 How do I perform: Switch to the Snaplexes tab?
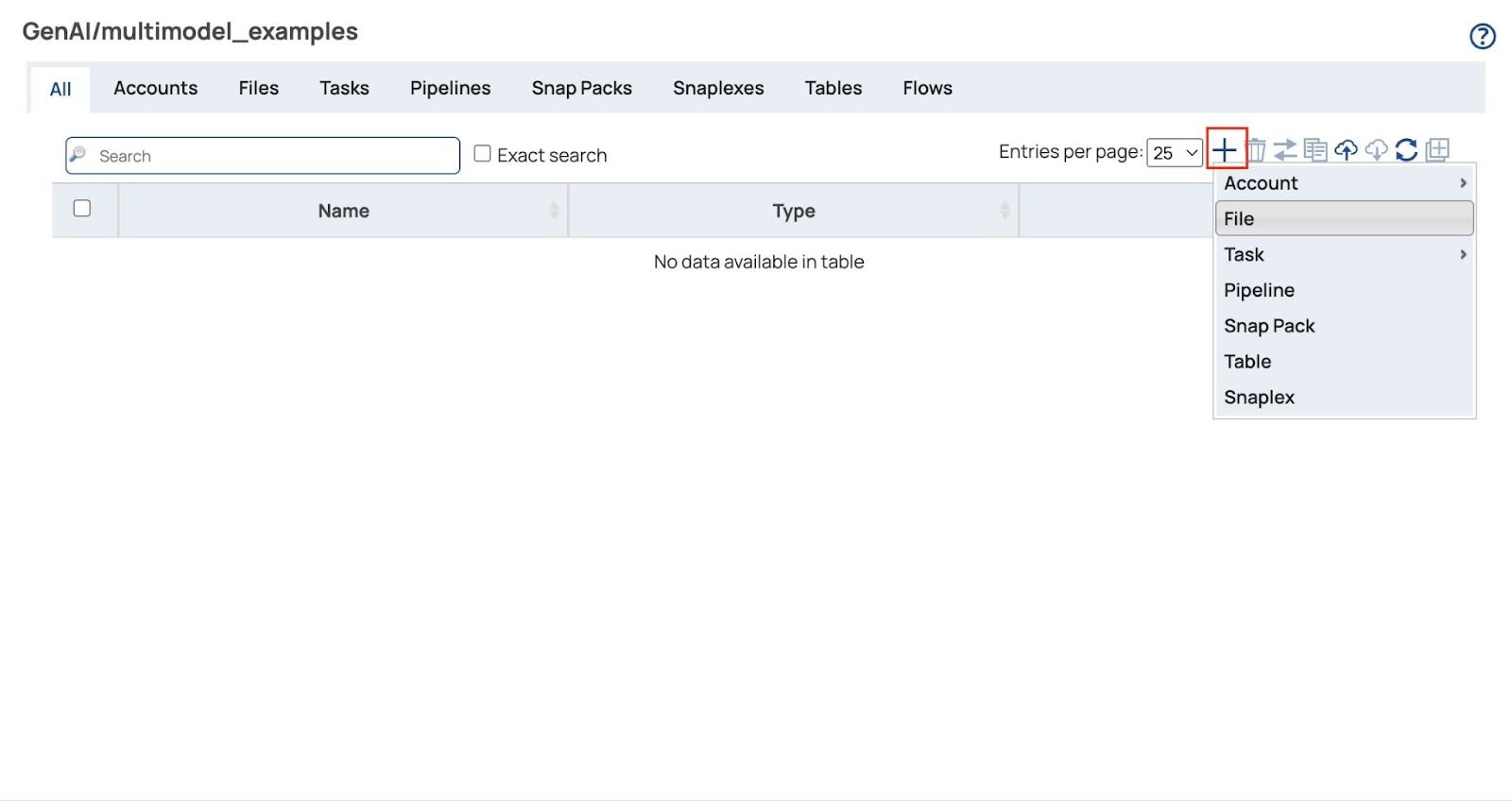pos(718,88)
